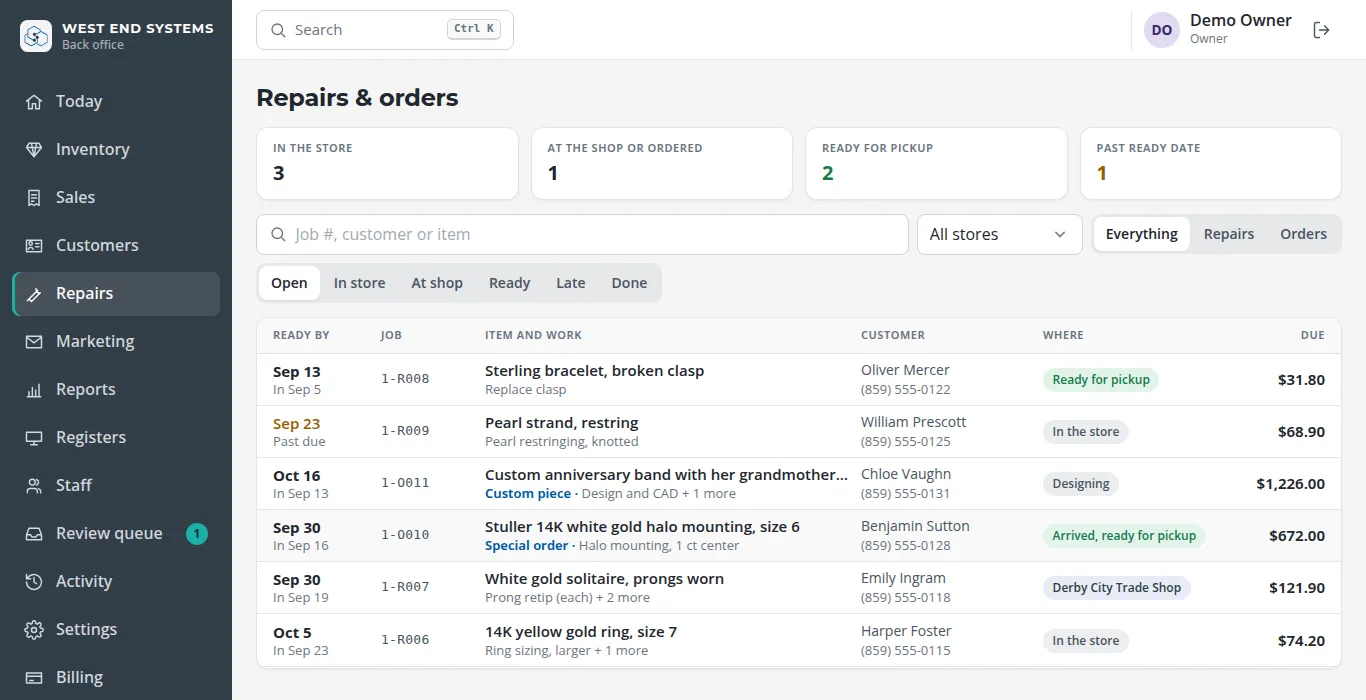Go to the Customers page
1366x700 pixels.
point(116,245)
